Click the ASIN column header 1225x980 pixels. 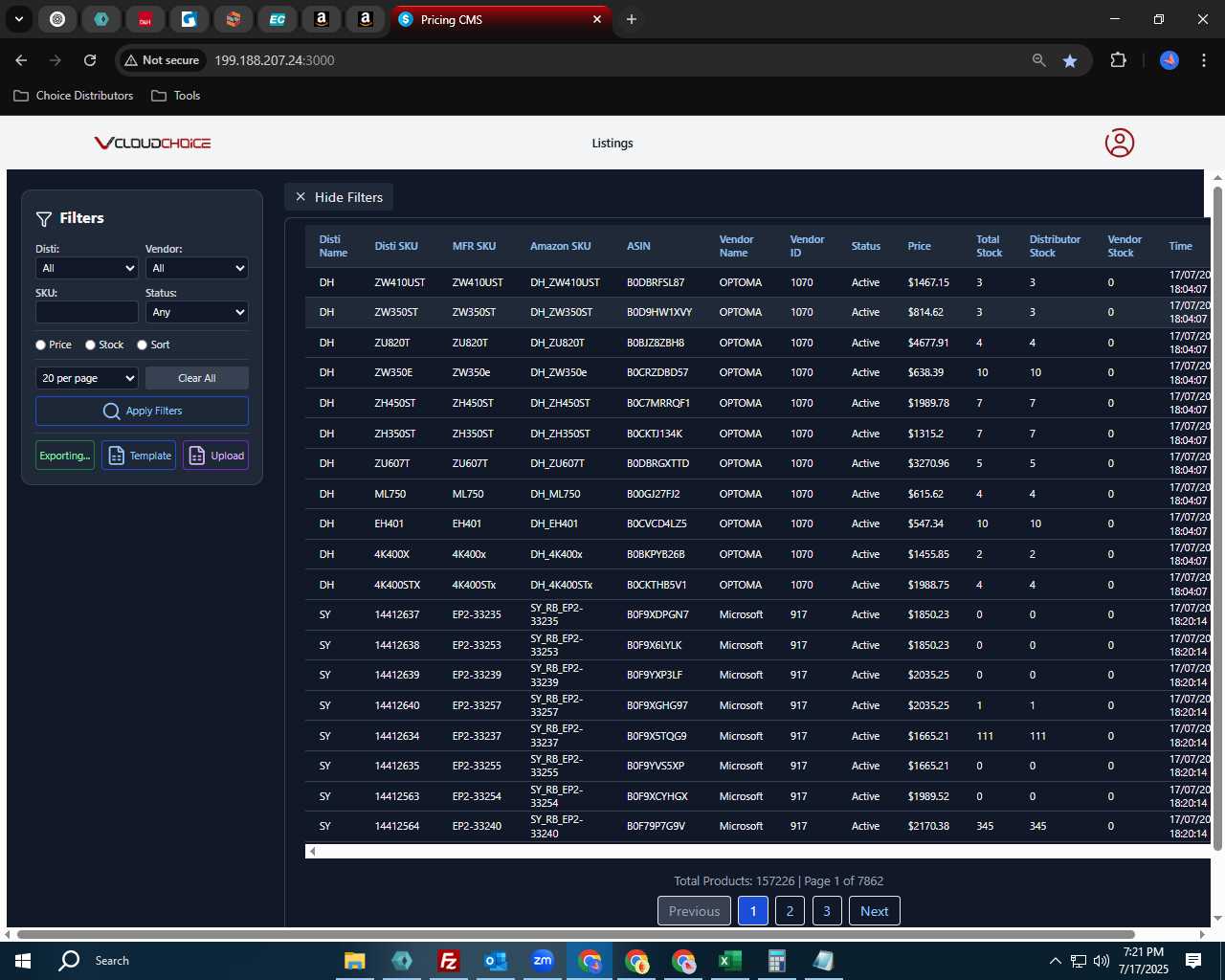point(638,246)
